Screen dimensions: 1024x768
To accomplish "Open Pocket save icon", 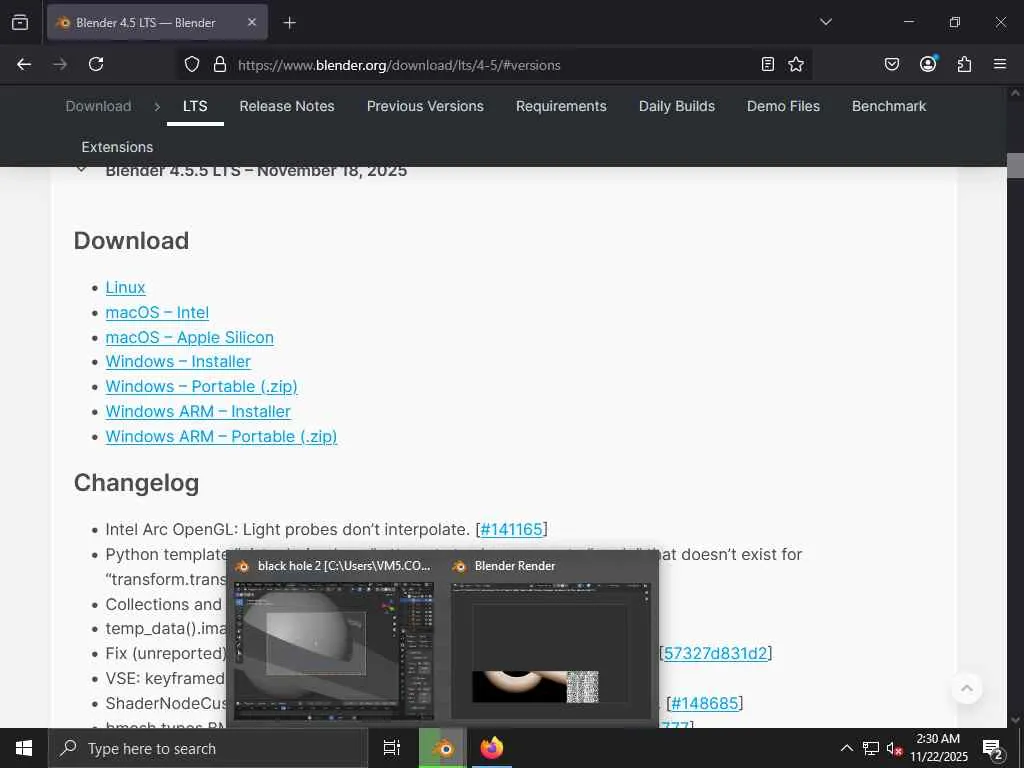I will (x=891, y=64).
